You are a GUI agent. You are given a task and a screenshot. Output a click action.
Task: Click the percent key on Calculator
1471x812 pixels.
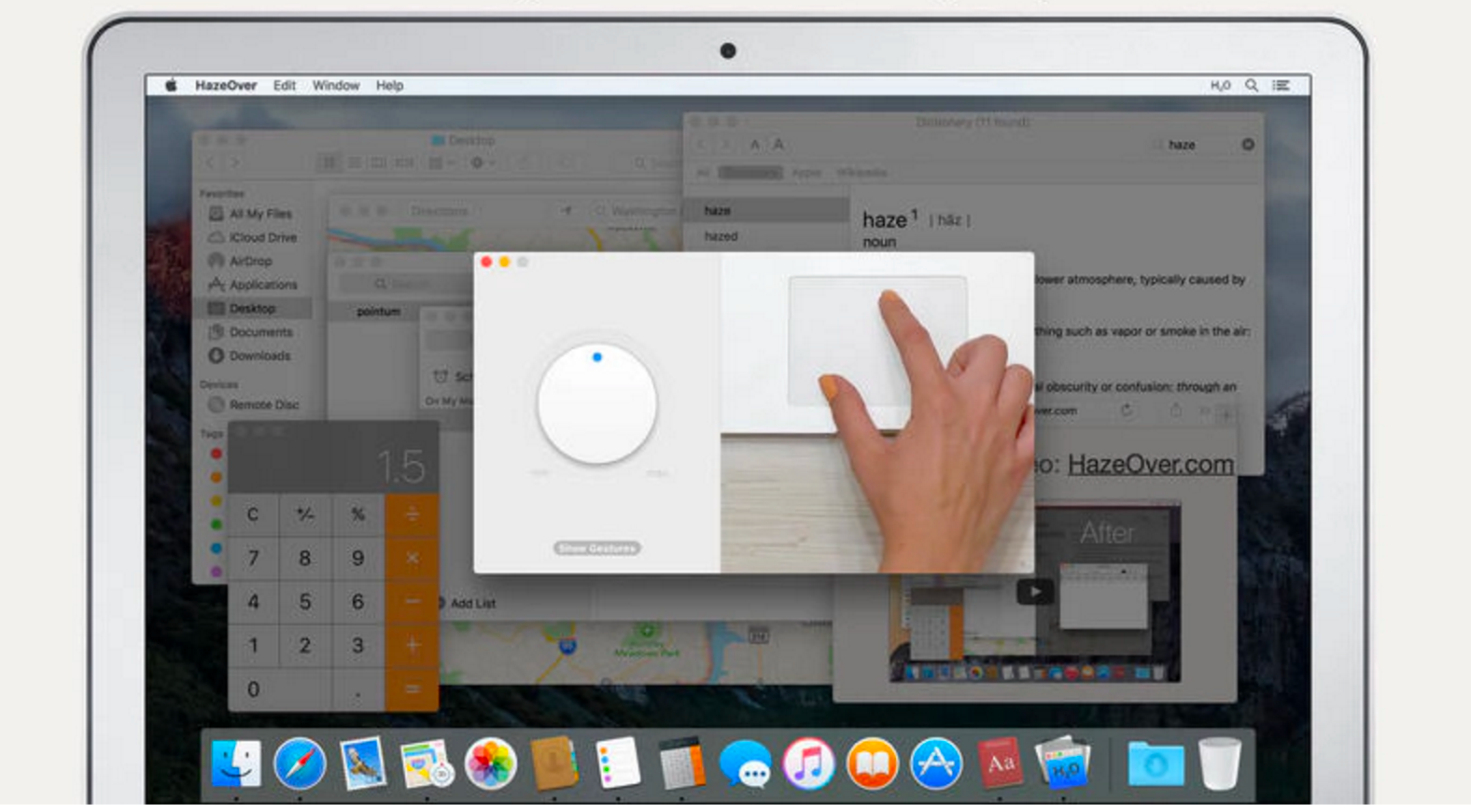(357, 514)
